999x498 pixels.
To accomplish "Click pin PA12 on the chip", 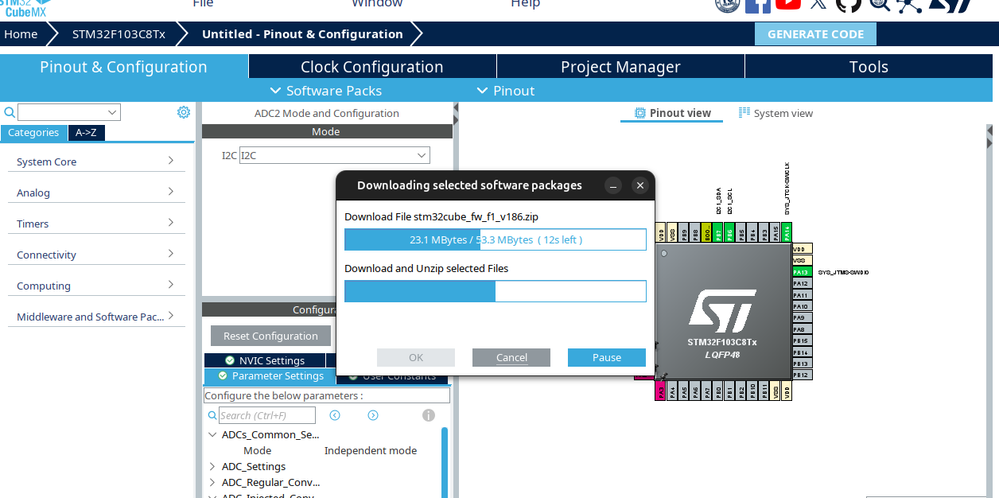I will (x=802, y=283).
